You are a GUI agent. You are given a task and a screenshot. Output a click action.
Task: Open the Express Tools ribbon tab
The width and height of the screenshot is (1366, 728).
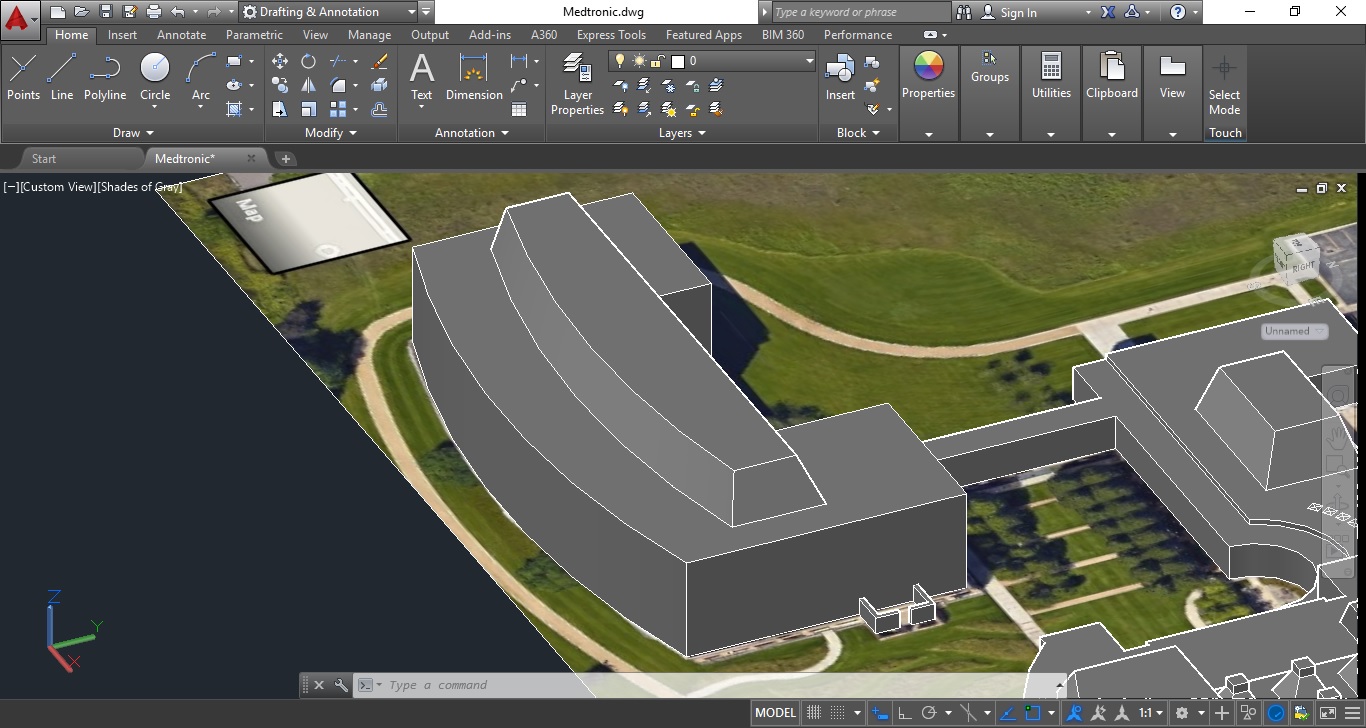(x=611, y=34)
